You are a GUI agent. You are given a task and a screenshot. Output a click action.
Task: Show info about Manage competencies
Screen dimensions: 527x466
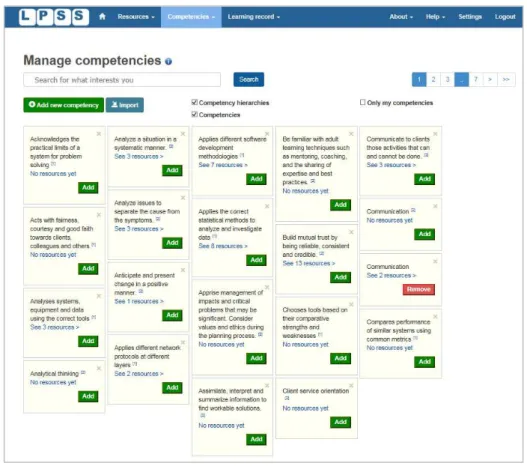(168, 61)
